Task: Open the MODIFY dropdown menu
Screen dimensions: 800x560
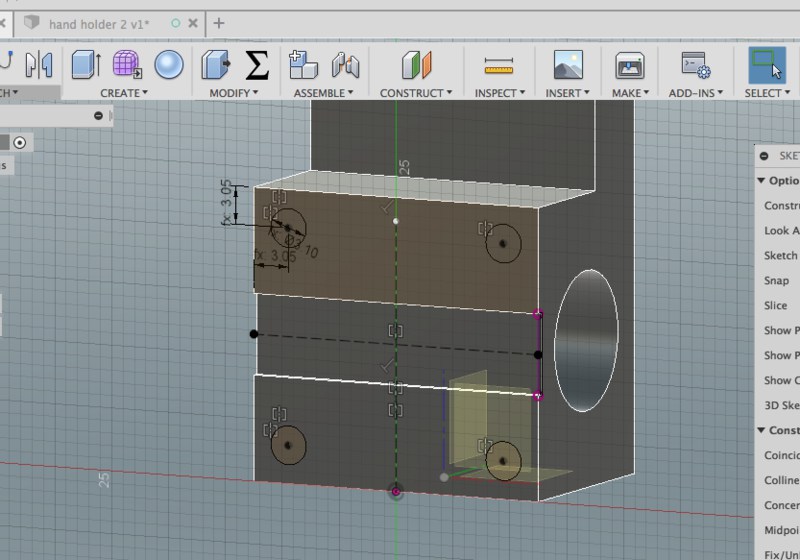Action: click(233, 93)
